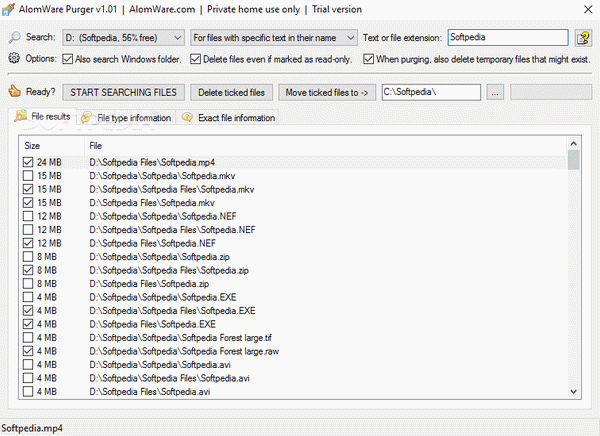Toggle Delete files even if marked as read-only

pos(196,59)
